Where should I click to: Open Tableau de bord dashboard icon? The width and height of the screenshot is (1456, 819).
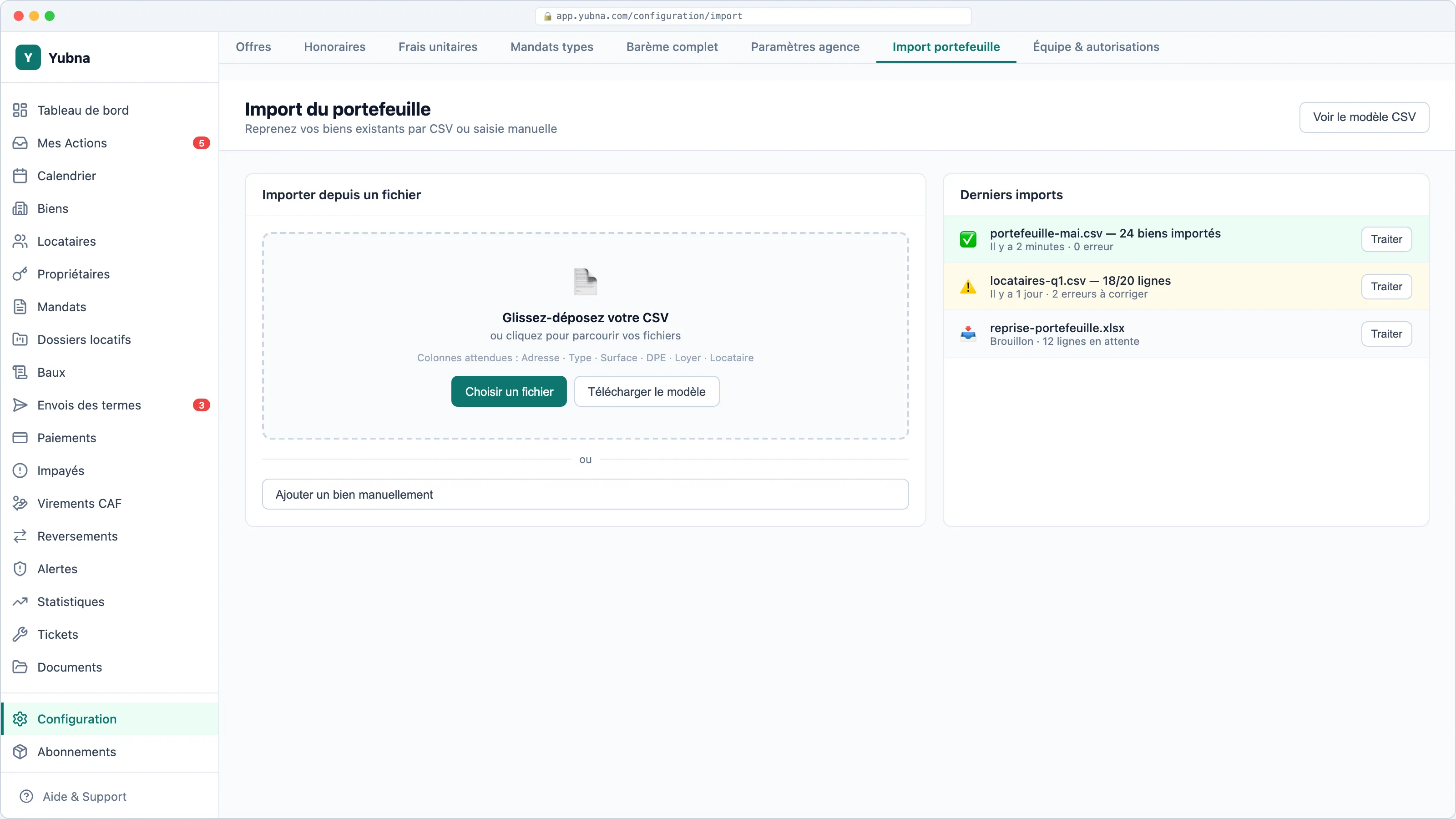point(20,110)
